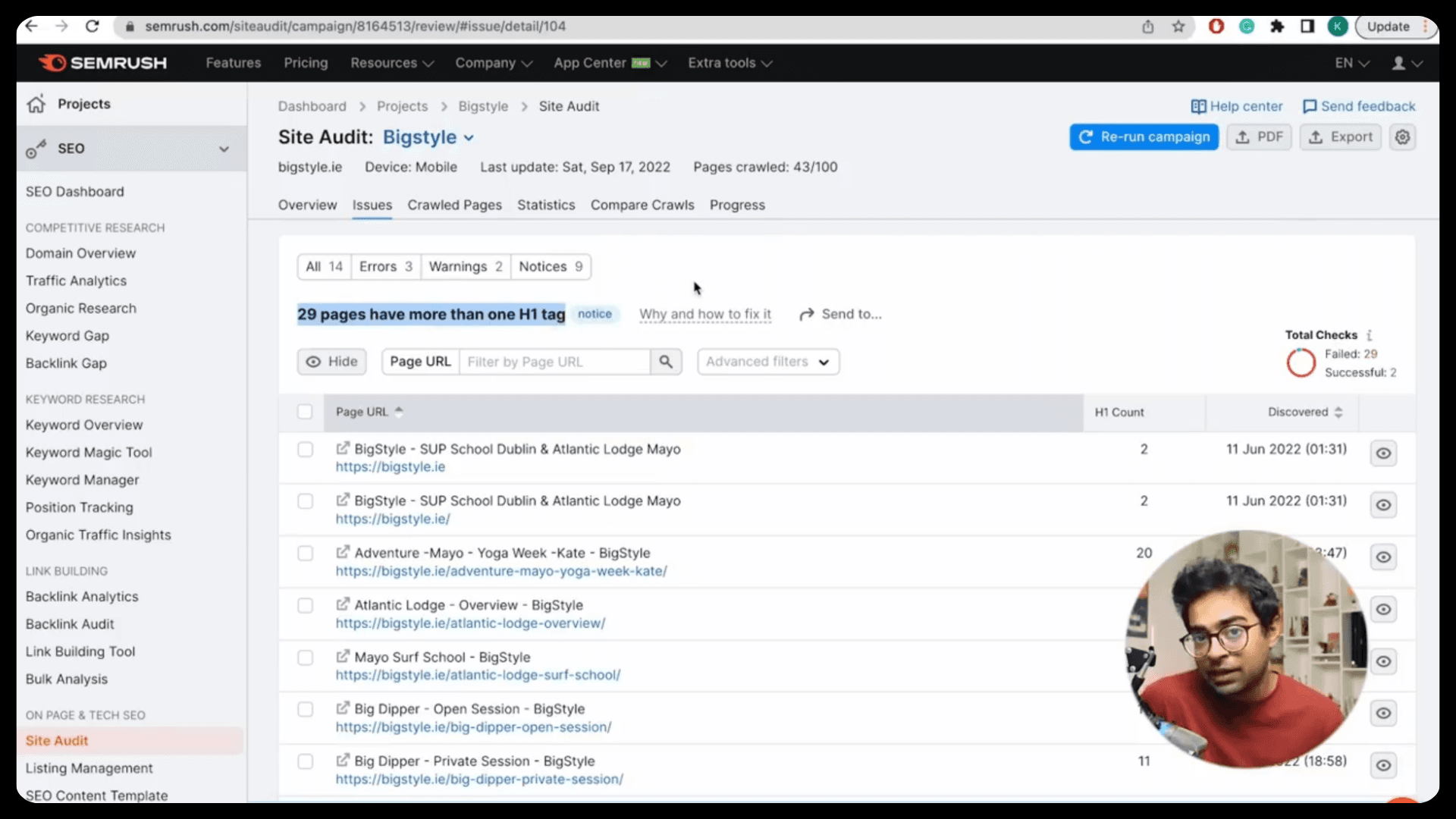Screen dimensions: 1456x819
Task: Go back with the browser back arrow
Action: [31, 27]
